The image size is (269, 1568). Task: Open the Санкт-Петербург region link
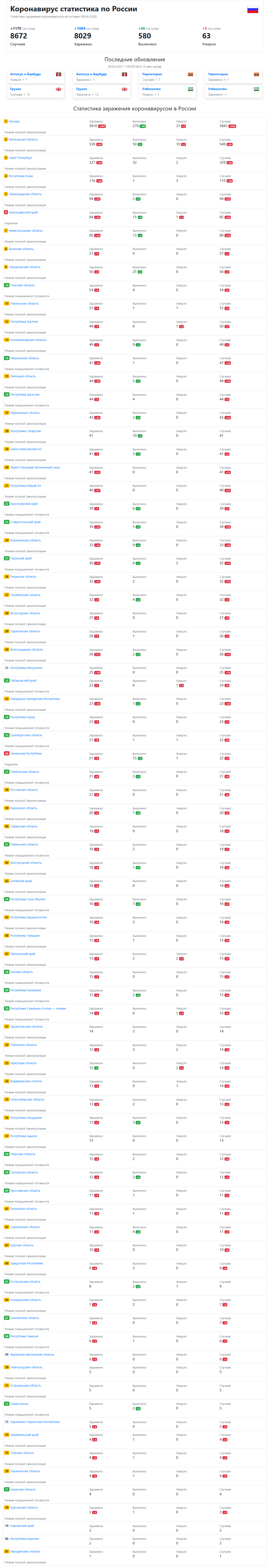(x=20, y=158)
